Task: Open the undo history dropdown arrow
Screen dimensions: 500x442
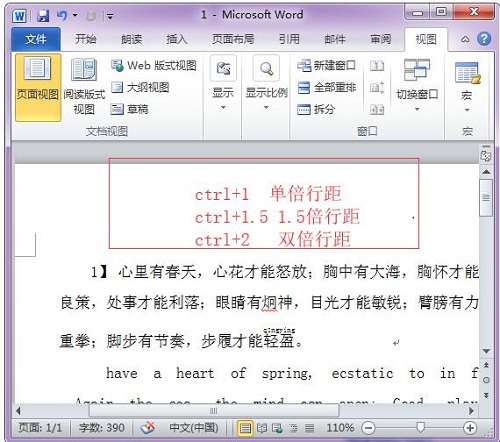Action: click(x=75, y=15)
